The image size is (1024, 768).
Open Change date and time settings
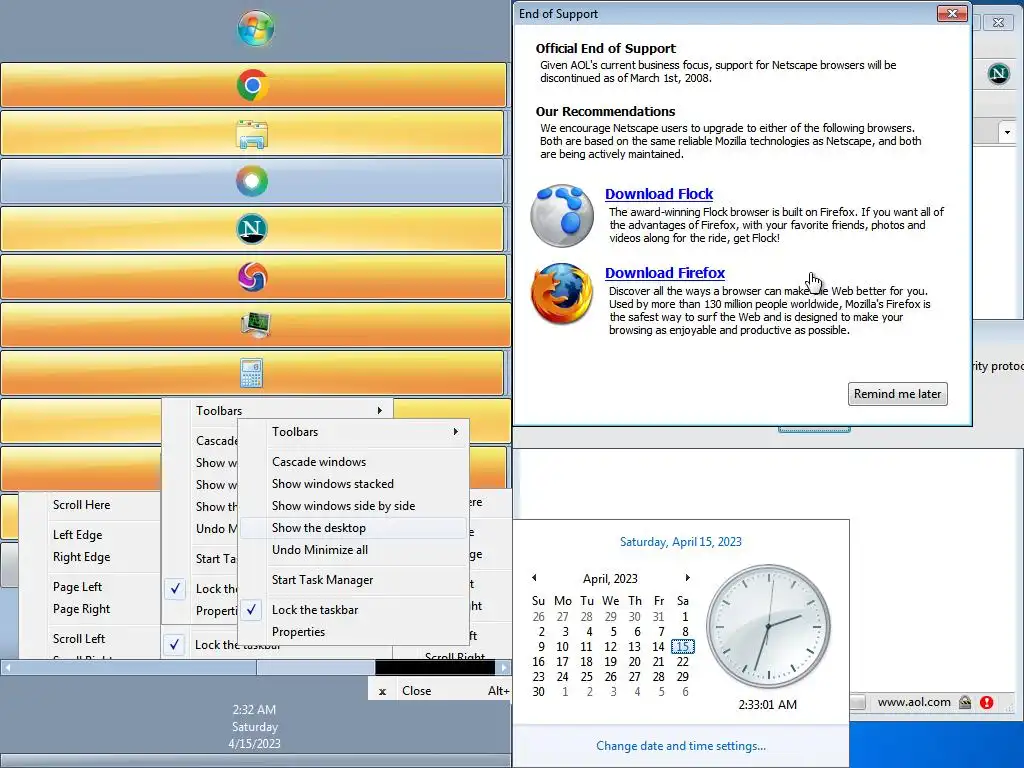click(680, 746)
